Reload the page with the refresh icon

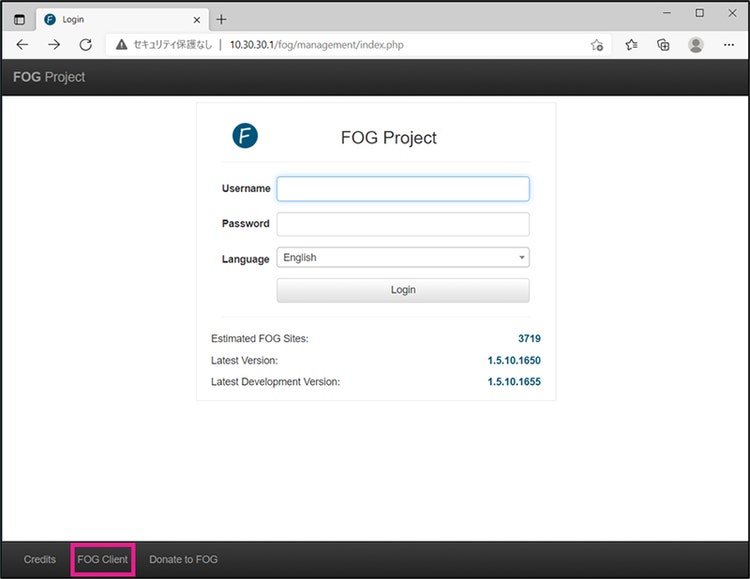tap(86, 45)
